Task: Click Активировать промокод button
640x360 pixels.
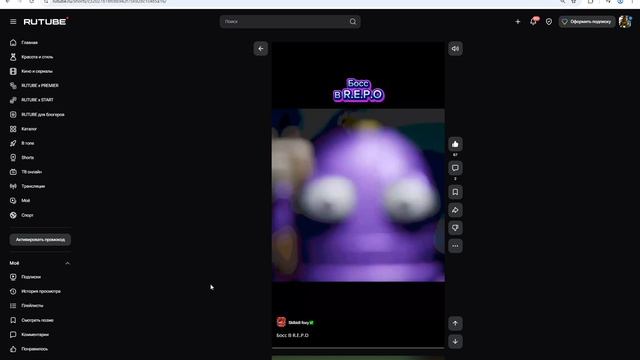Action: click(x=40, y=240)
